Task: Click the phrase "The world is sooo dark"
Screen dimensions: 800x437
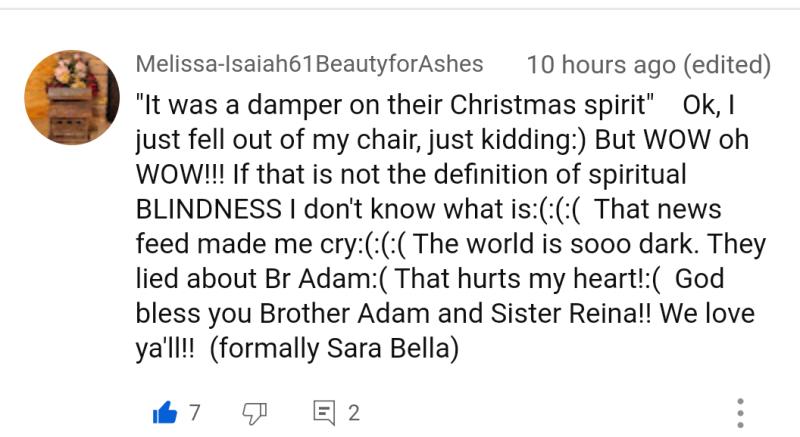Action: click(x=539, y=244)
